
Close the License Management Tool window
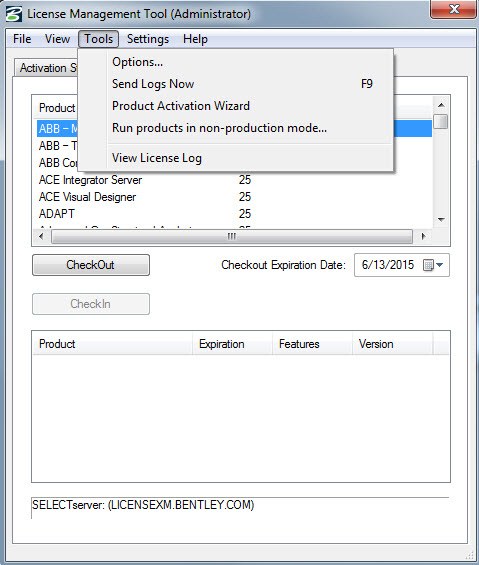click(x=454, y=9)
